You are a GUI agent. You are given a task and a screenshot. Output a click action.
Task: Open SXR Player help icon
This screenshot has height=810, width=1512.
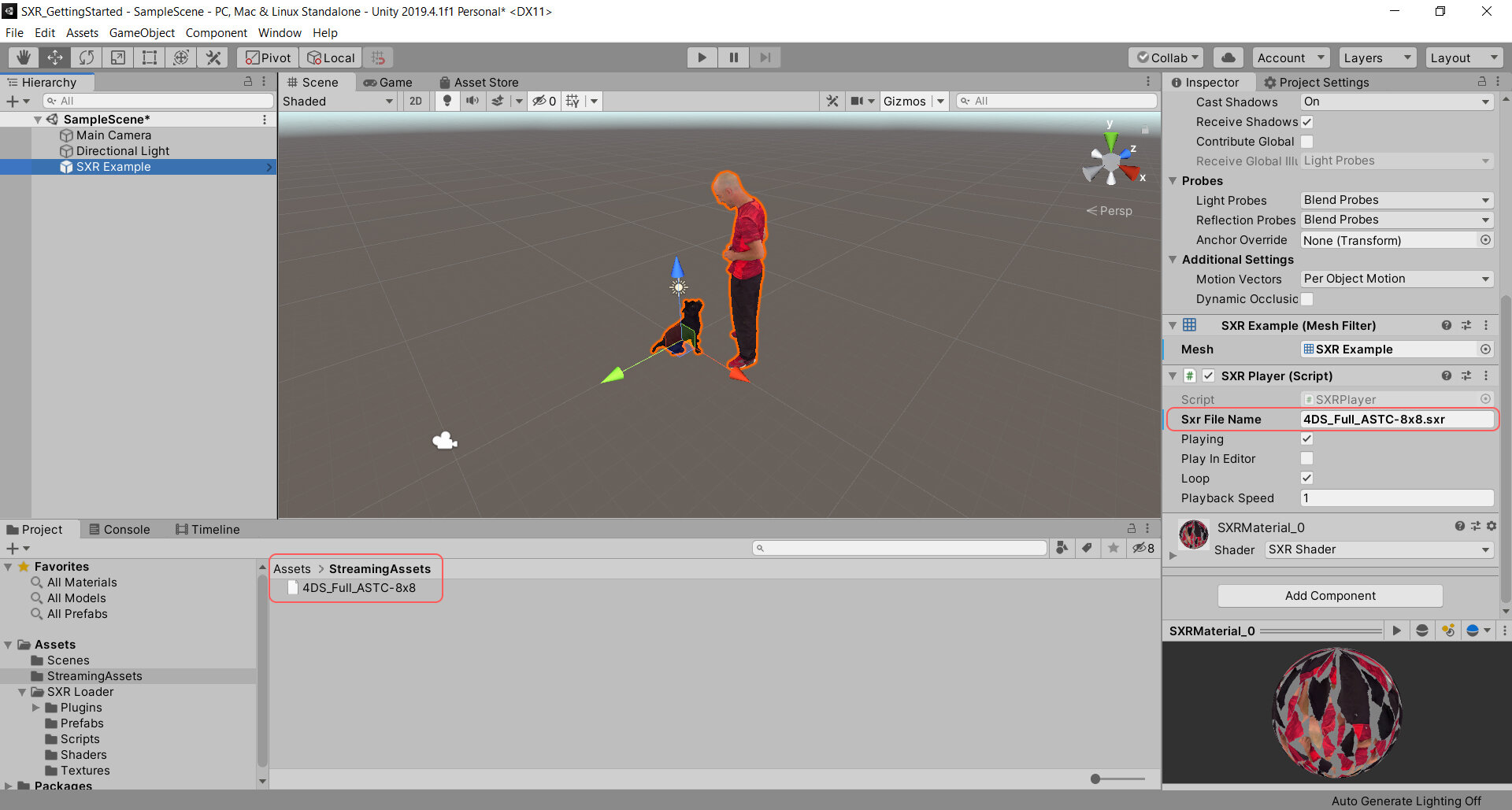click(1447, 375)
